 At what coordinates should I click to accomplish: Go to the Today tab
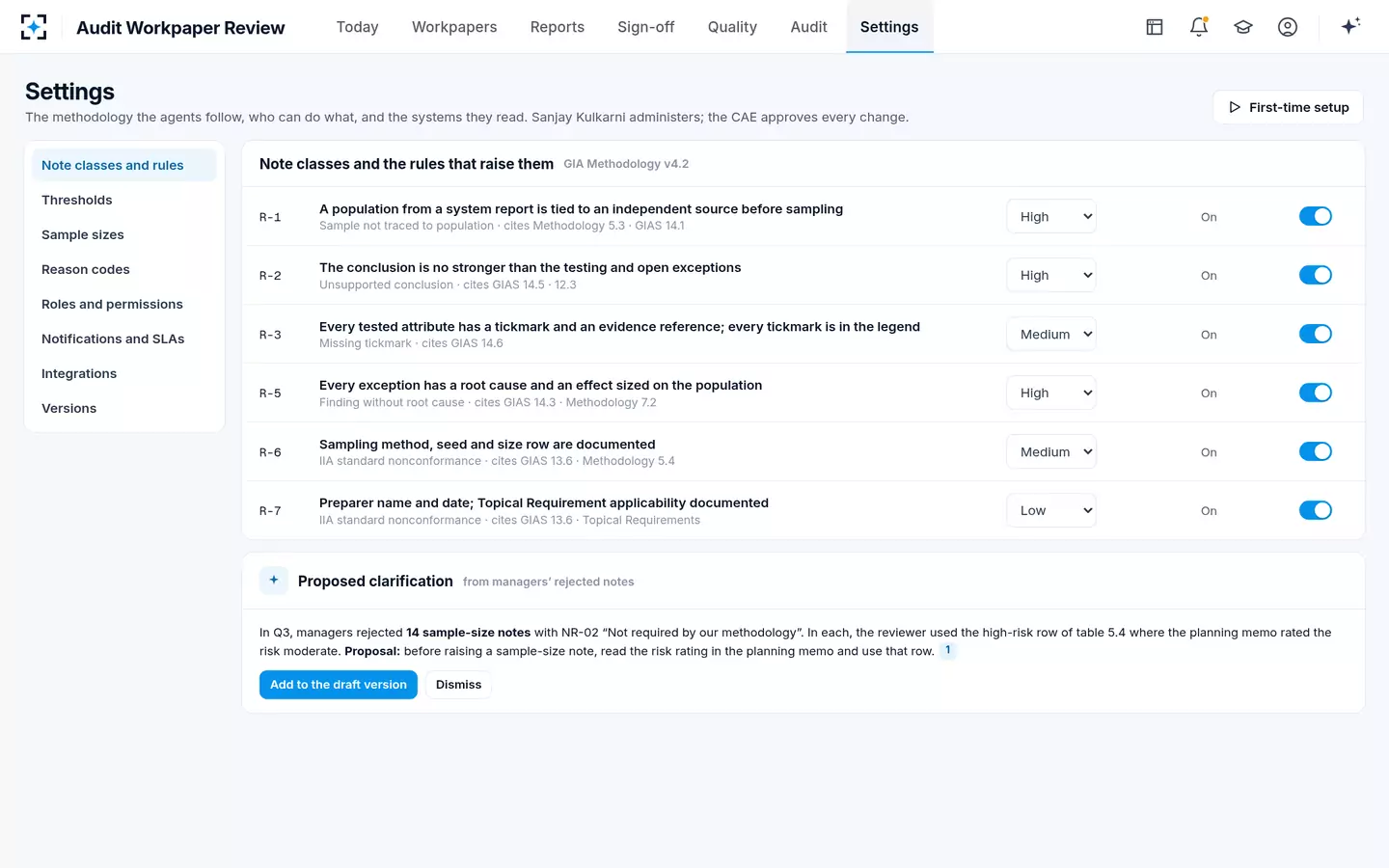(357, 27)
